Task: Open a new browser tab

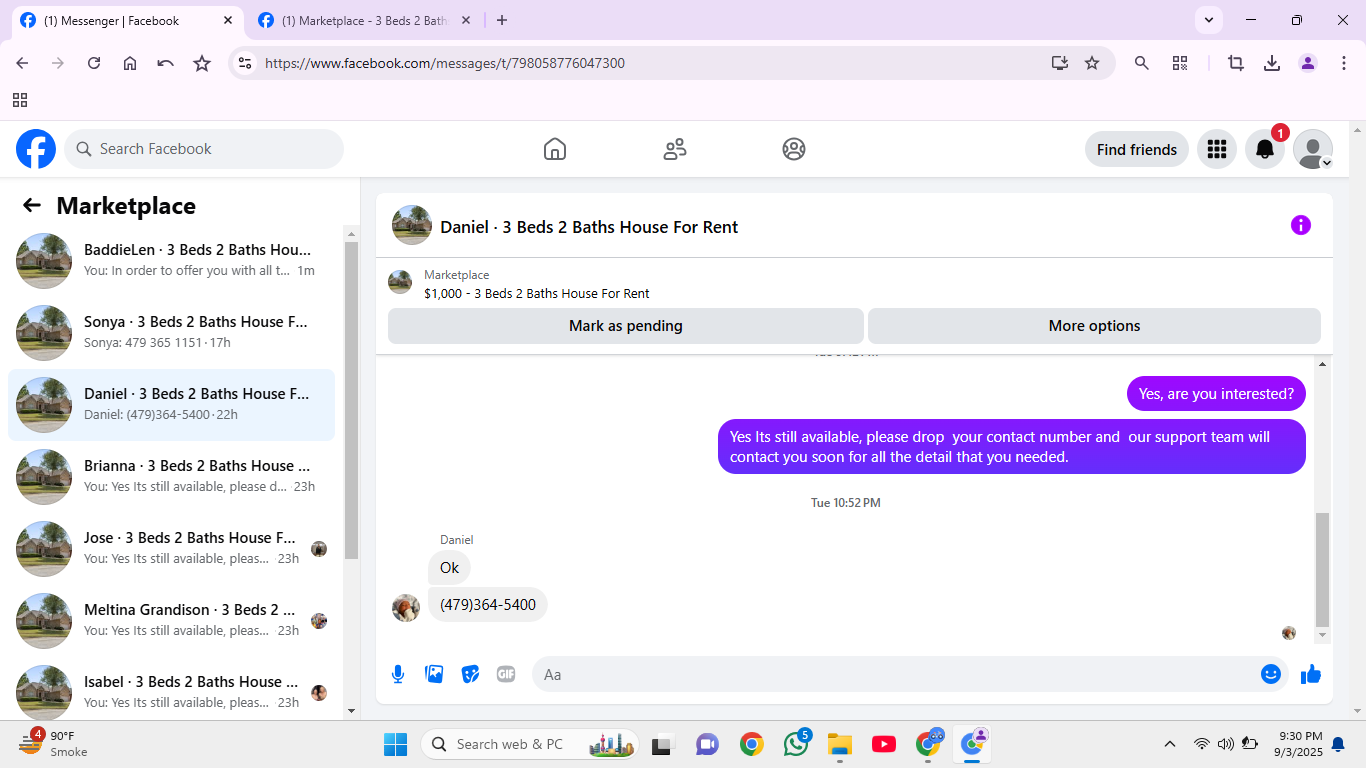Action: click(502, 20)
